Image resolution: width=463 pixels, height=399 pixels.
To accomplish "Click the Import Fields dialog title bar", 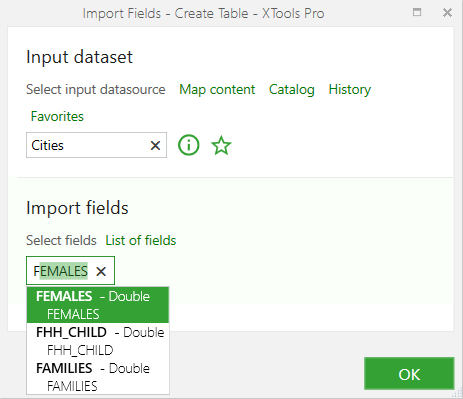I will pyautogui.click(x=203, y=13).
